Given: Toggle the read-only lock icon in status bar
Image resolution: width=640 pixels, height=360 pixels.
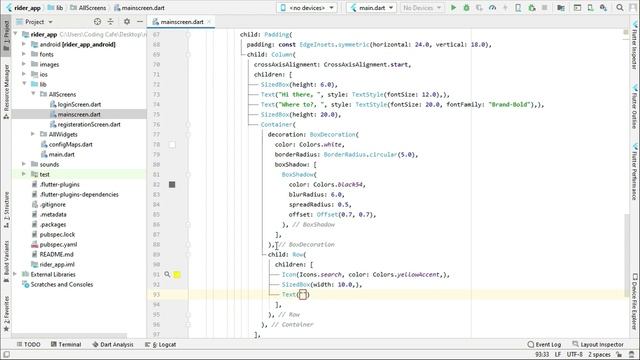Looking at the screenshot, I should pos(619,355).
